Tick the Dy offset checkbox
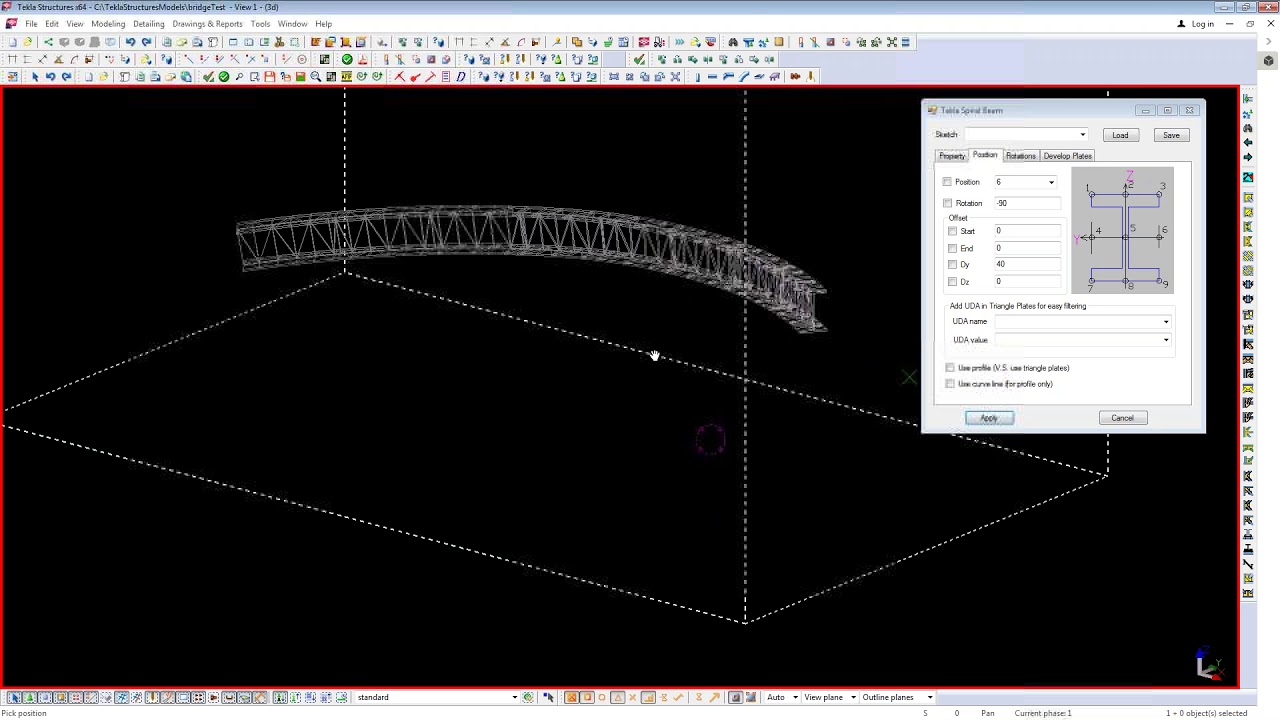The image size is (1280, 720). coord(952,264)
